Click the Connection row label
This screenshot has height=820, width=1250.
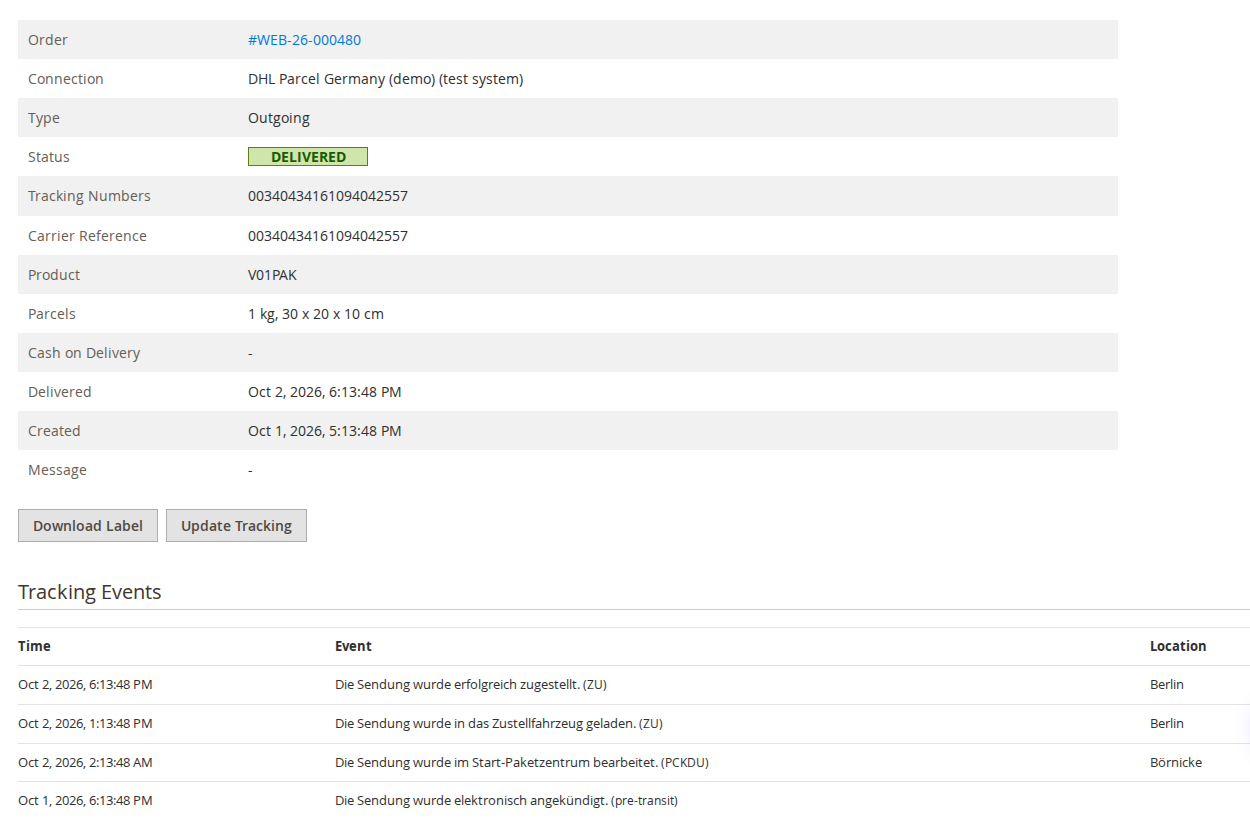(x=66, y=79)
